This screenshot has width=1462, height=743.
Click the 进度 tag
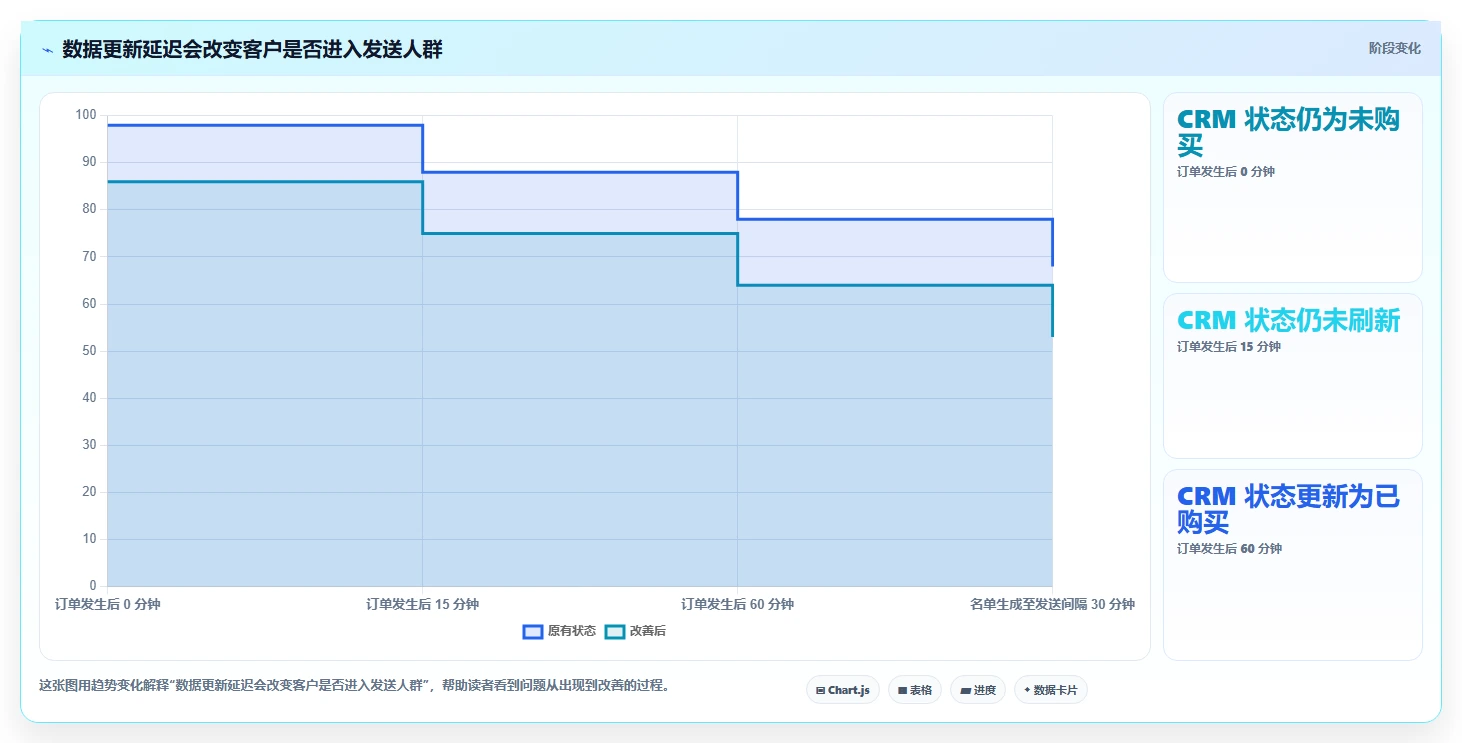pyautogui.click(x=978, y=690)
